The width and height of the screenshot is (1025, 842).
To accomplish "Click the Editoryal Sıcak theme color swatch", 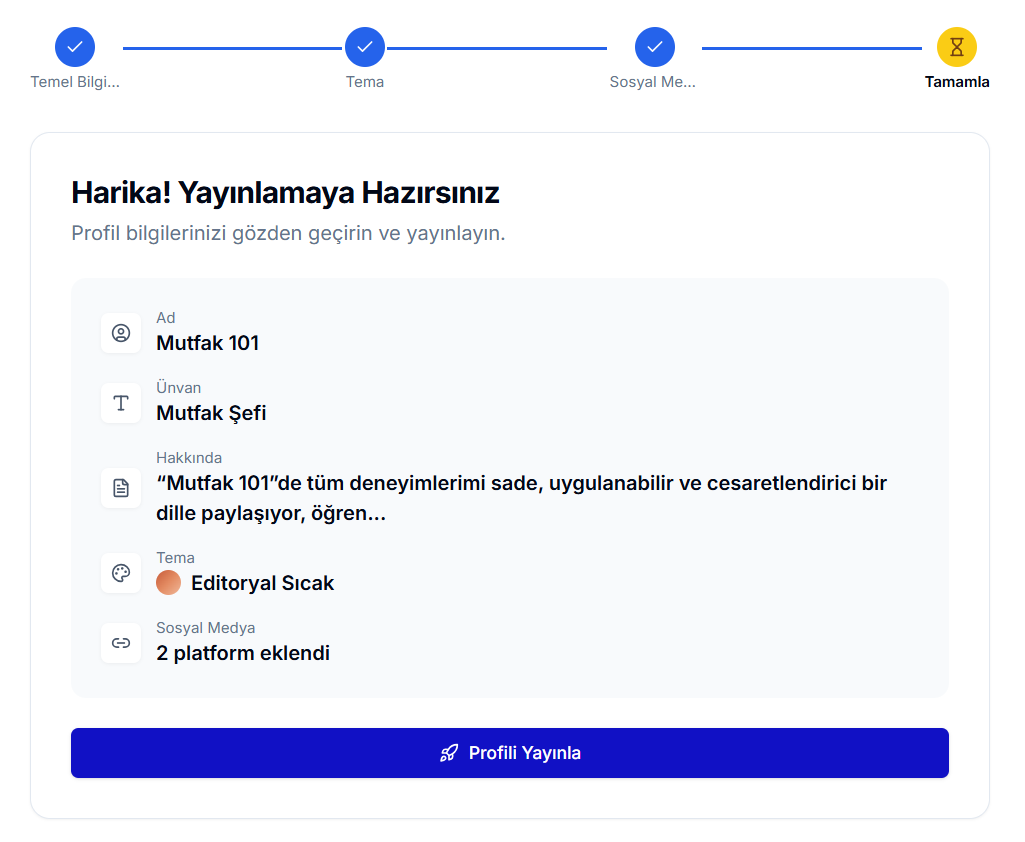I will pyautogui.click(x=169, y=583).
